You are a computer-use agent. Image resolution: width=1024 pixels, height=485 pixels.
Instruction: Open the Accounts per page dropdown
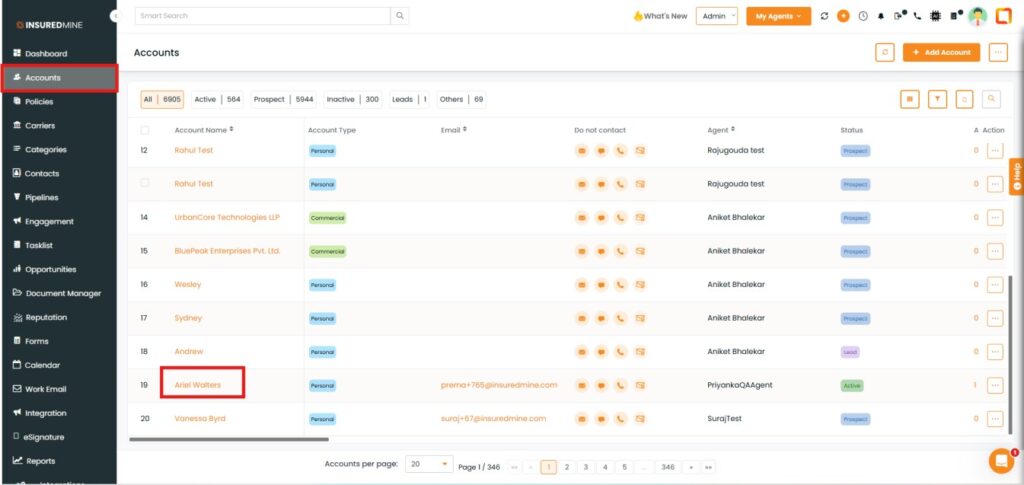pos(428,465)
